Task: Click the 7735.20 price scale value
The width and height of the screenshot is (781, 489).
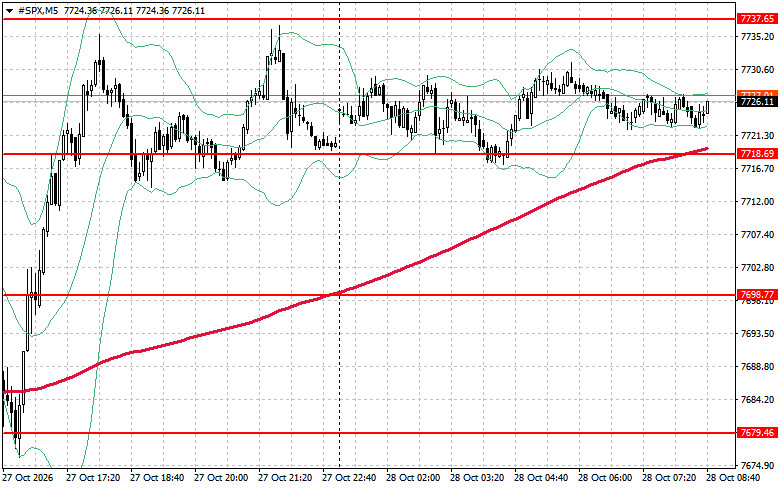Action: [758, 37]
